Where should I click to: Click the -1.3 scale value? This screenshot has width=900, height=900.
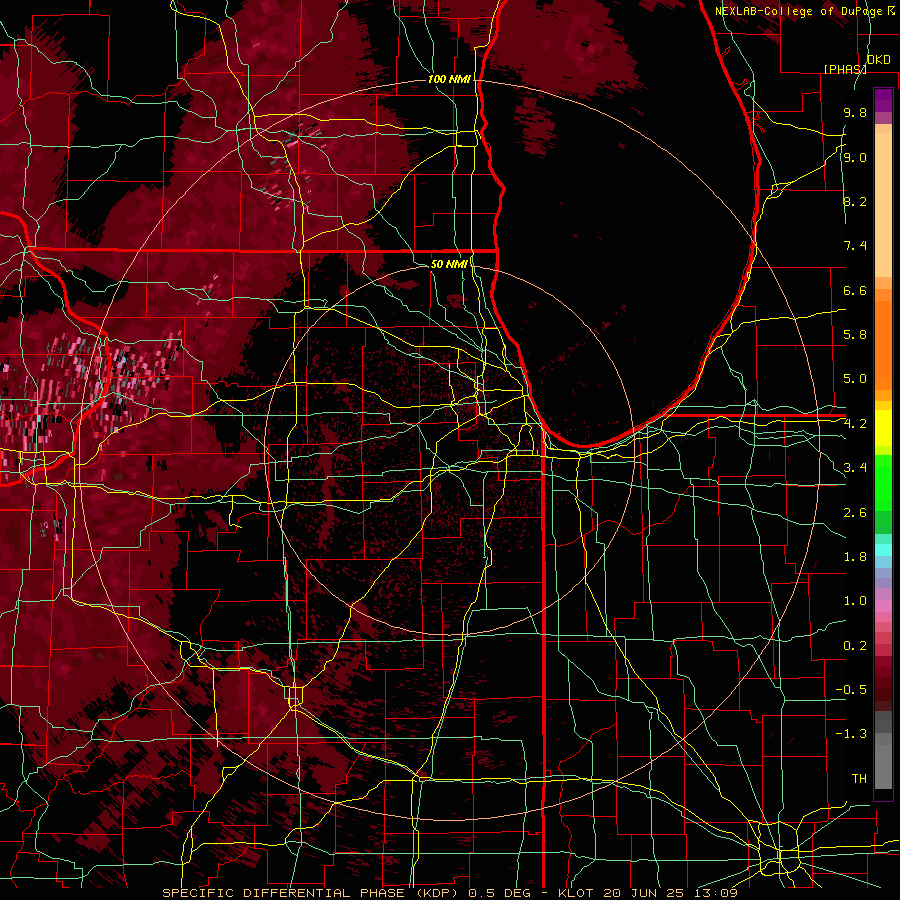(x=851, y=734)
